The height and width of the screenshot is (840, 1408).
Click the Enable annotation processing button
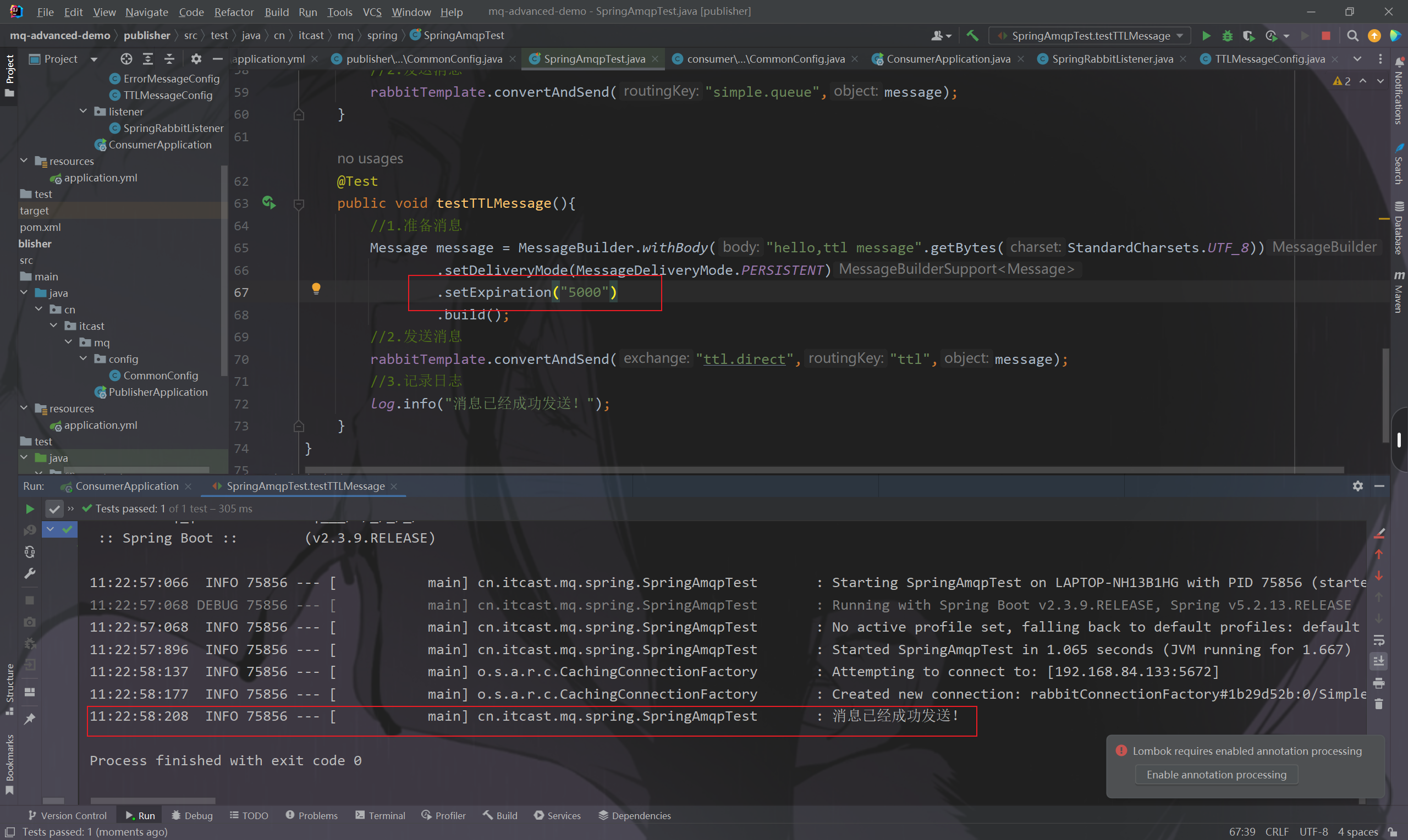(x=1216, y=775)
